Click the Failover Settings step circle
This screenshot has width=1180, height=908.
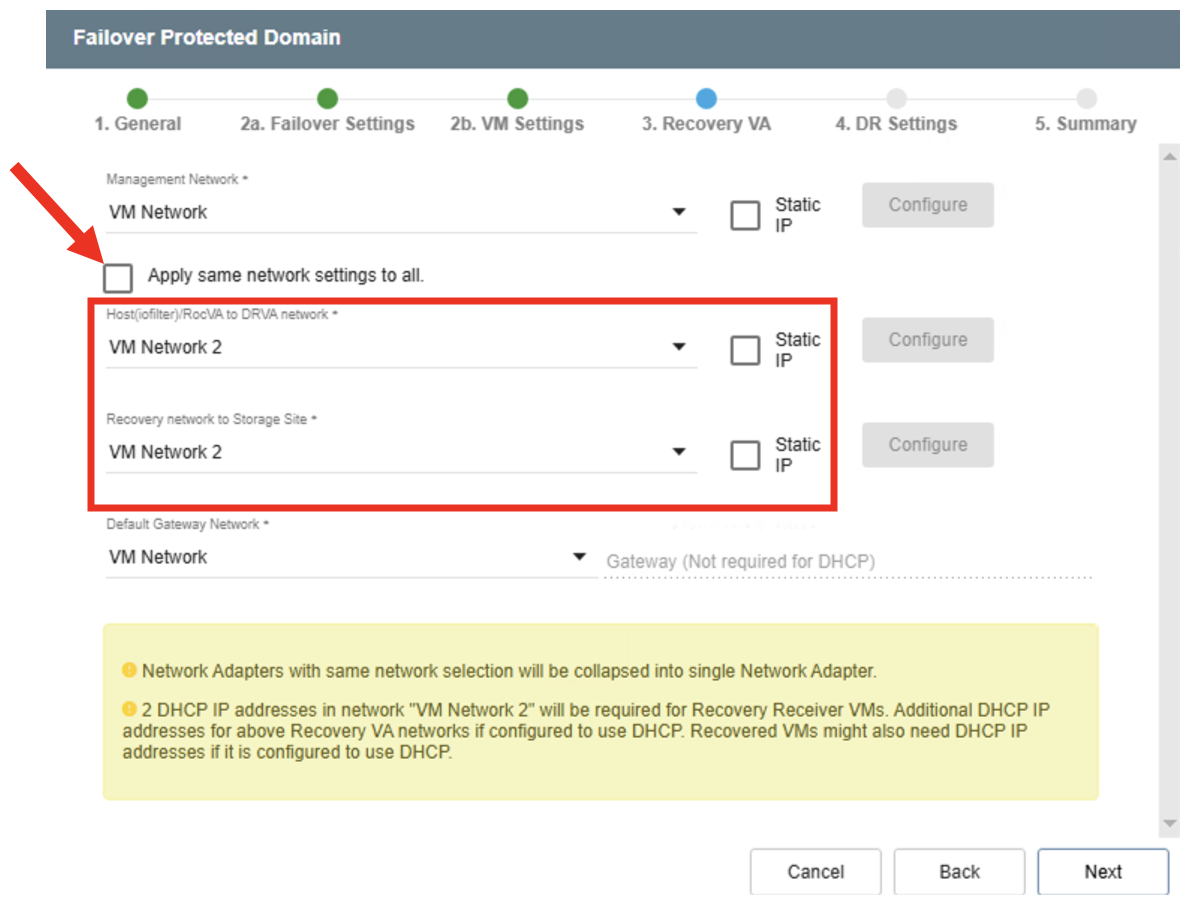pos(327,98)
